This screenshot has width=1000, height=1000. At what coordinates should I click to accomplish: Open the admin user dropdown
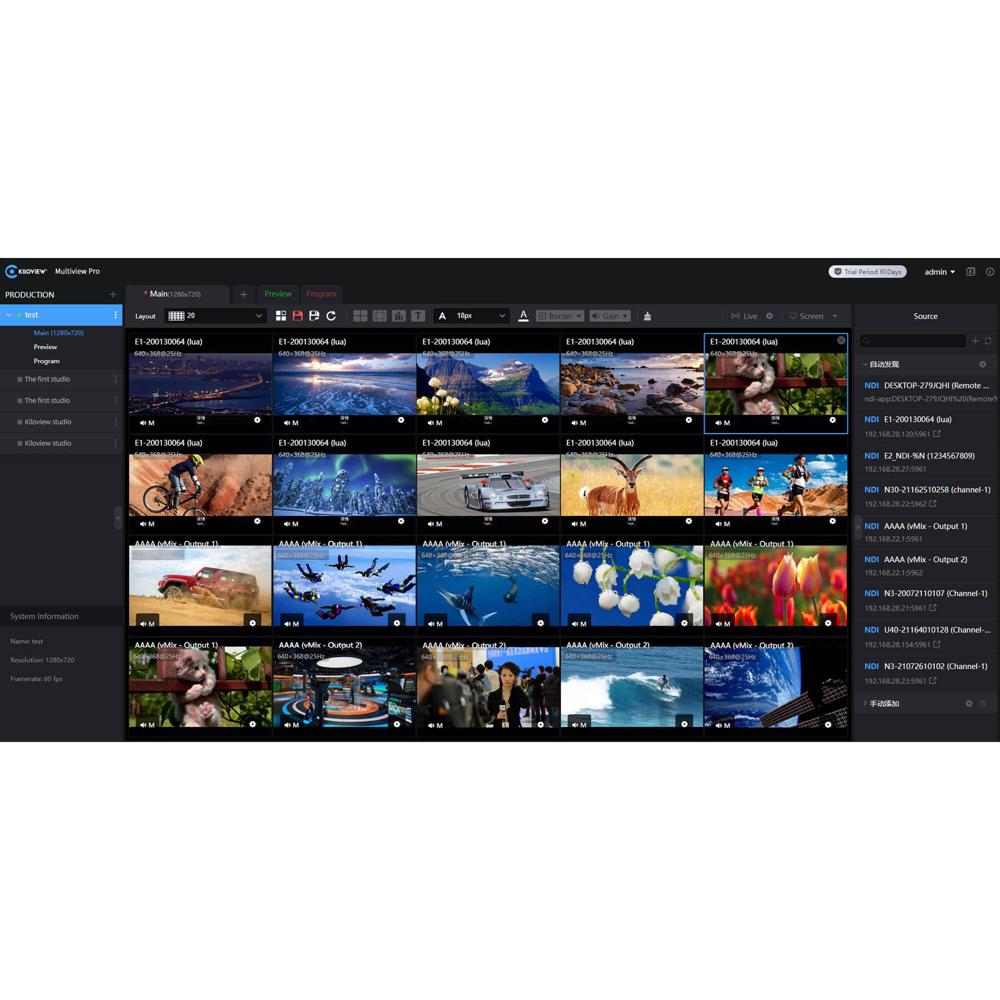click(939, 272)
